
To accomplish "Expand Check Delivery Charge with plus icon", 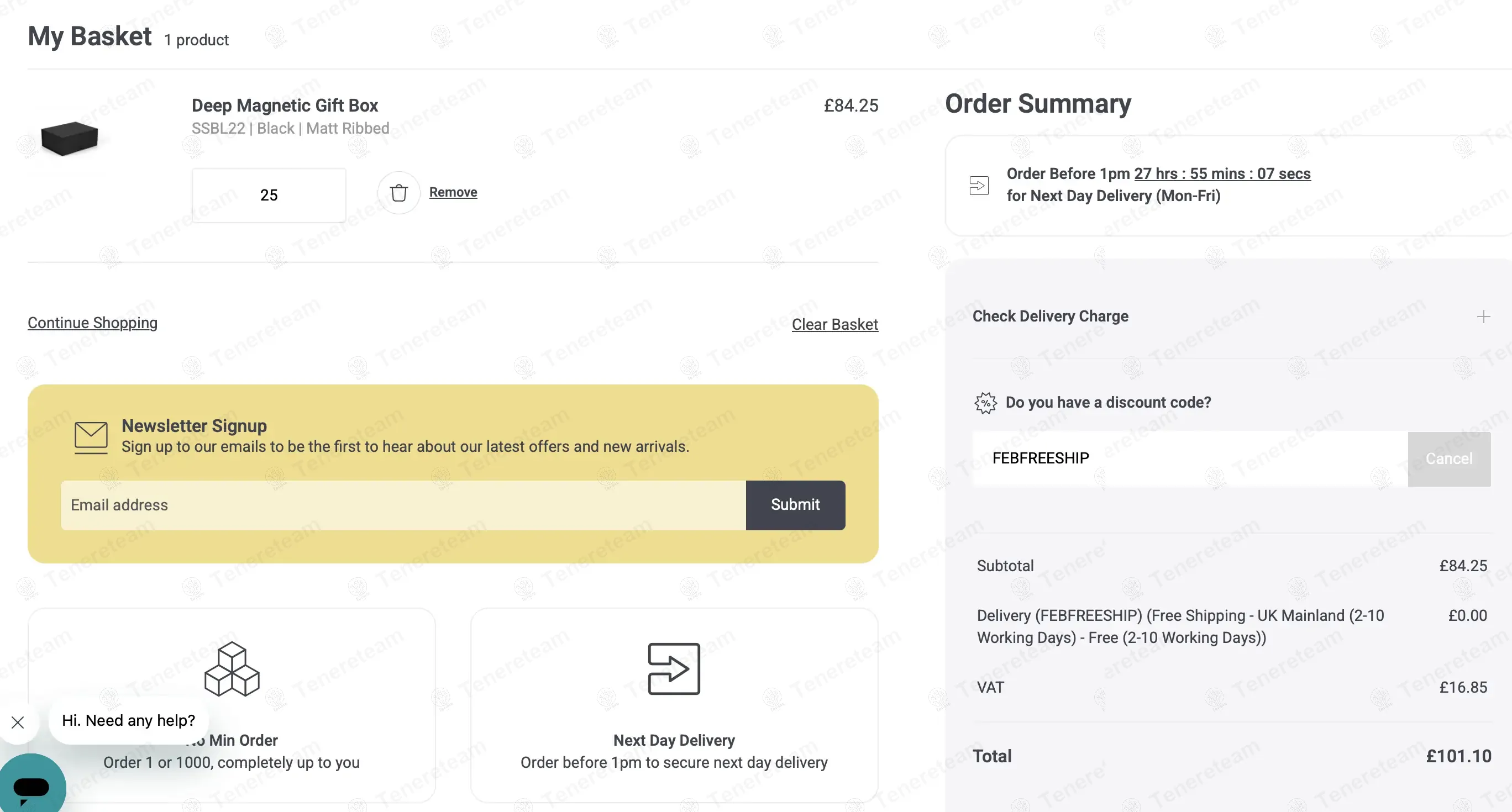I will (x=1483, y=317).
